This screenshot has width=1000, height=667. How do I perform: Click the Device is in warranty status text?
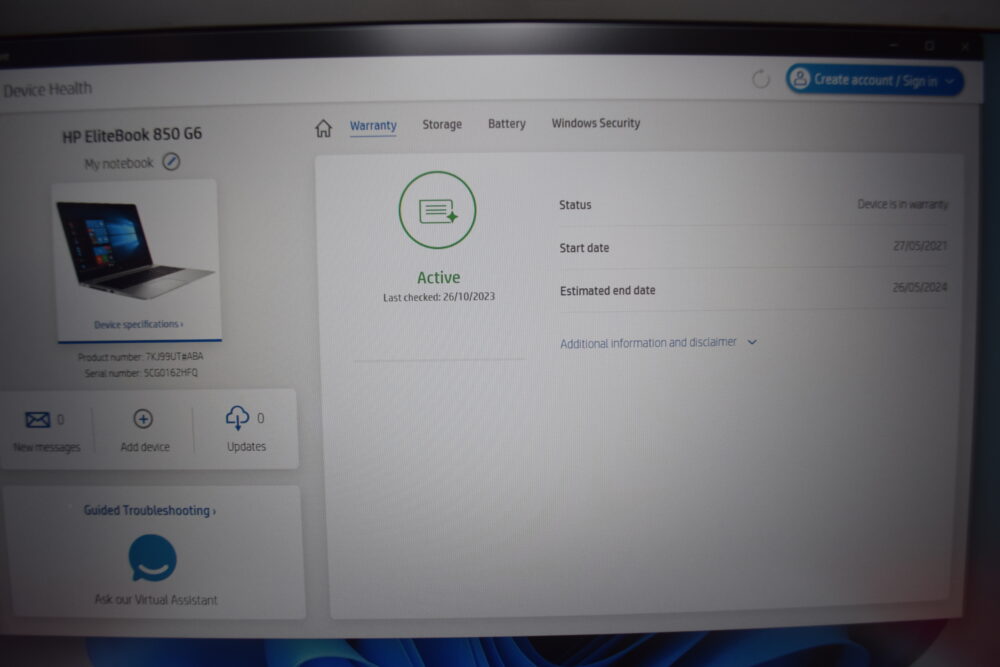pyautogui.click(x=902, y=204)
